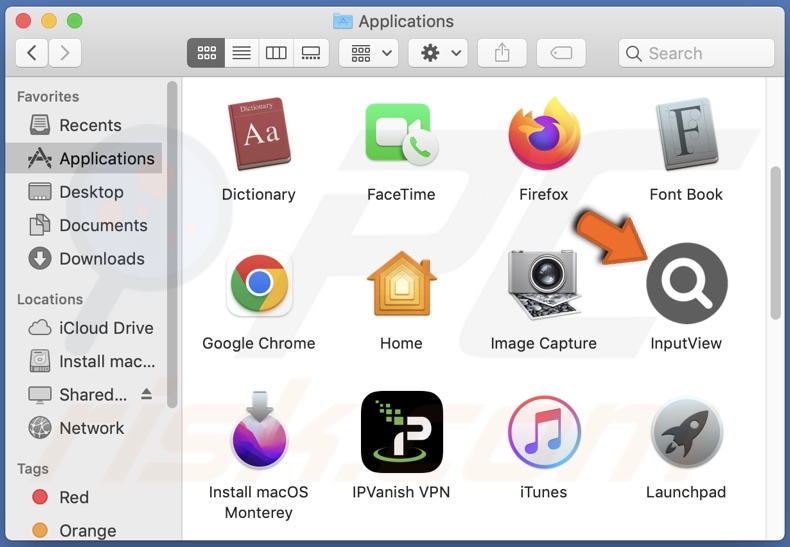The width and height of the screenshot is (790, 547).
Task: Switch to list view
Action: pos(242,53)
